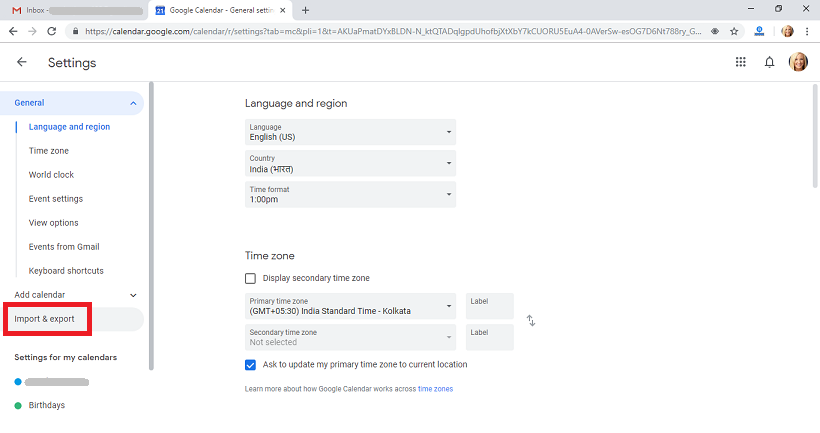Viewport: 820px width, 433px height.
Task: Swap primary and secondary time zones
Action: (531, 320)
